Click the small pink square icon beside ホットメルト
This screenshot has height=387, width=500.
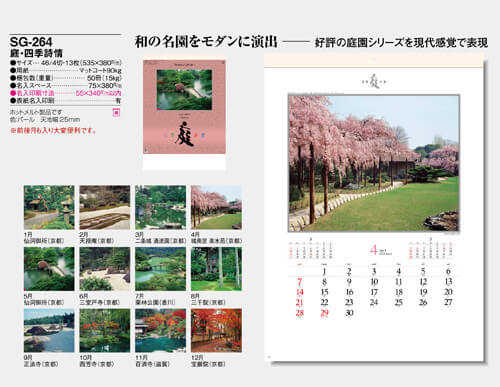tap(116, 113)
